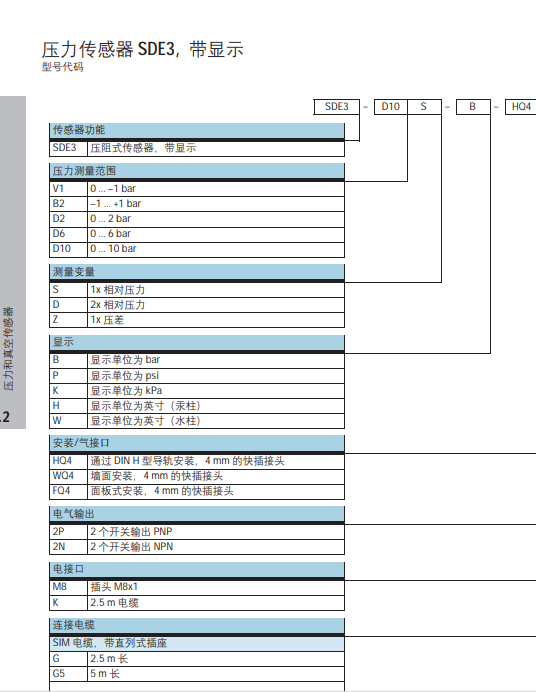Click the 0 ... 6 bar cell
Screen dimensions: 536x692
pyautogui.click(x=216, y=234)
